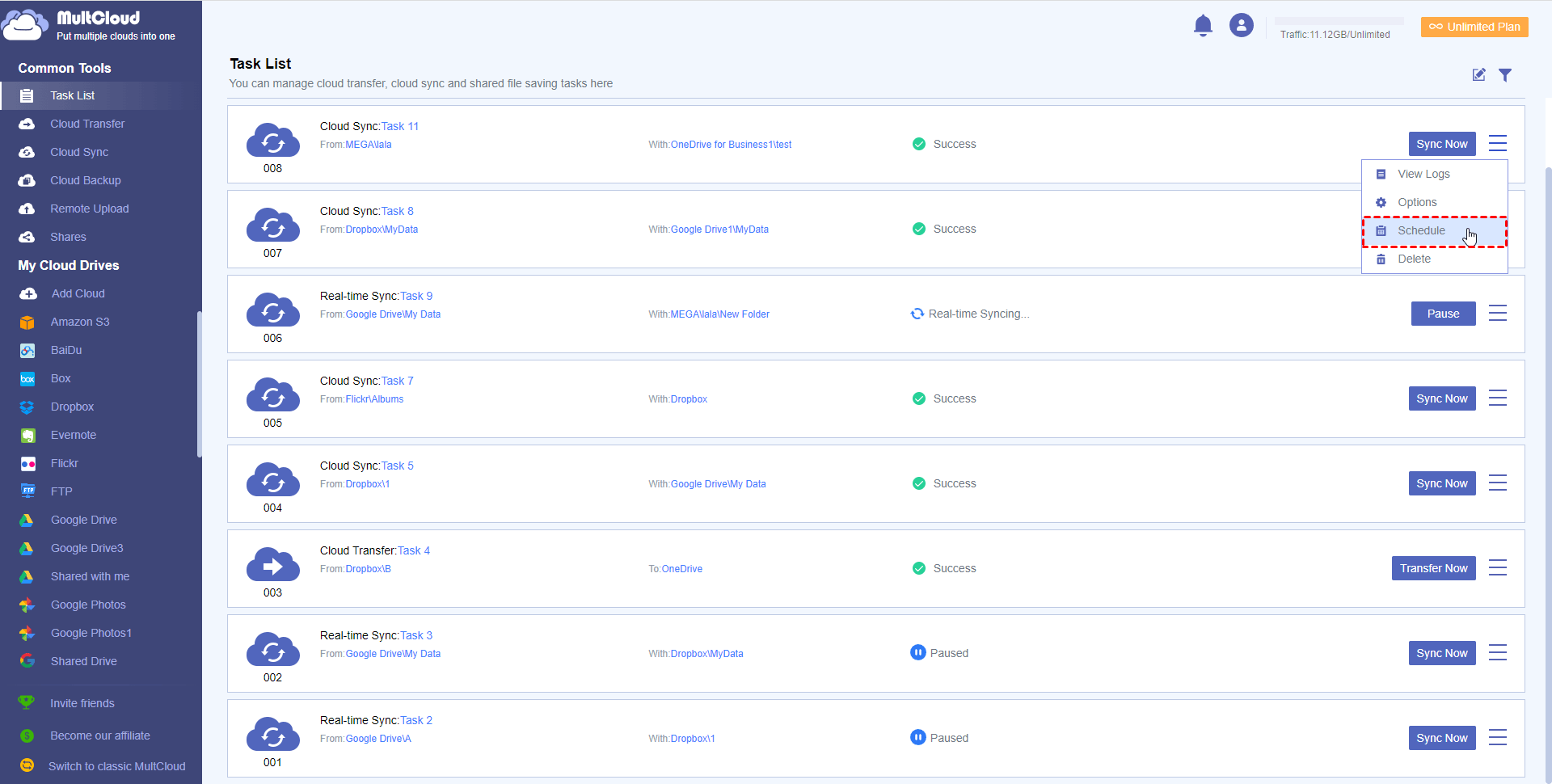The height and width of the screenshot is (784, 1552).
Task: Click the Task 4 cloud transfer arrow icon
Action: pos(272,564)
